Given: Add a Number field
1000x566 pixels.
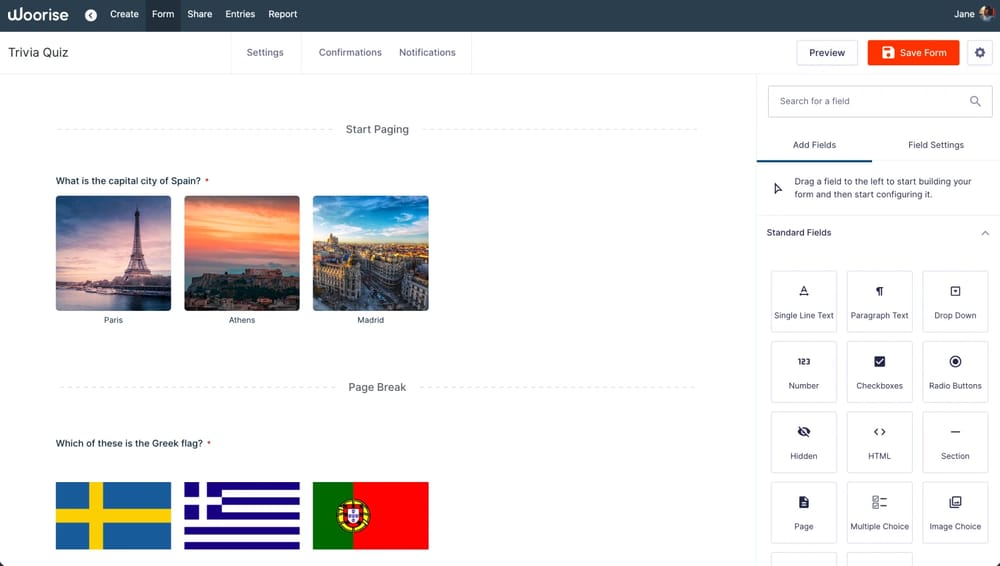Looking at the screenshot, I should [x=804, y=371].
